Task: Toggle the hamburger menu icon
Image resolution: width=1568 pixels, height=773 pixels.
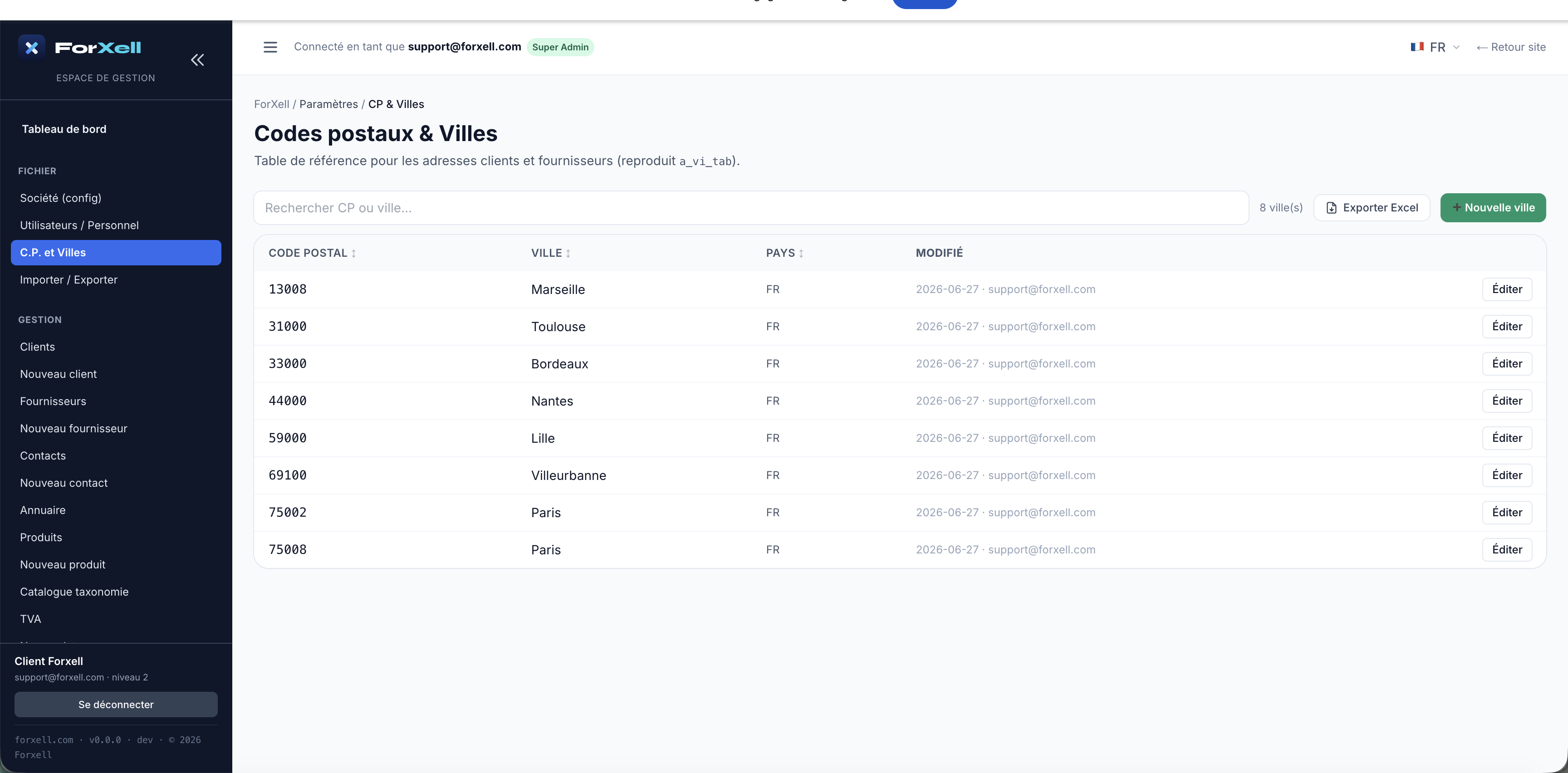Action: click(270, 47)
